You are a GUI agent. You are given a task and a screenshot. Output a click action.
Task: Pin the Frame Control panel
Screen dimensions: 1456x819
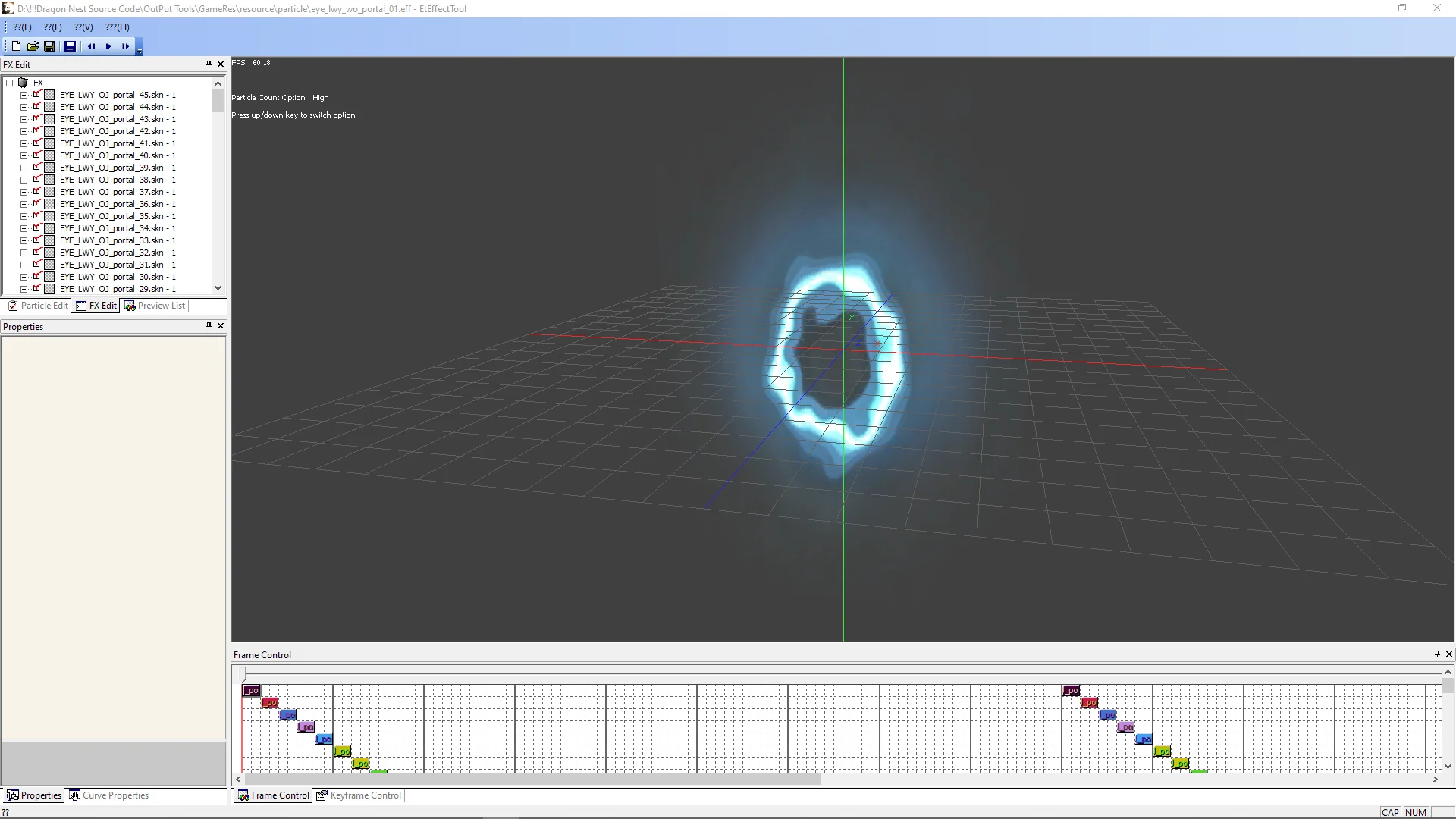[1436, 654]
